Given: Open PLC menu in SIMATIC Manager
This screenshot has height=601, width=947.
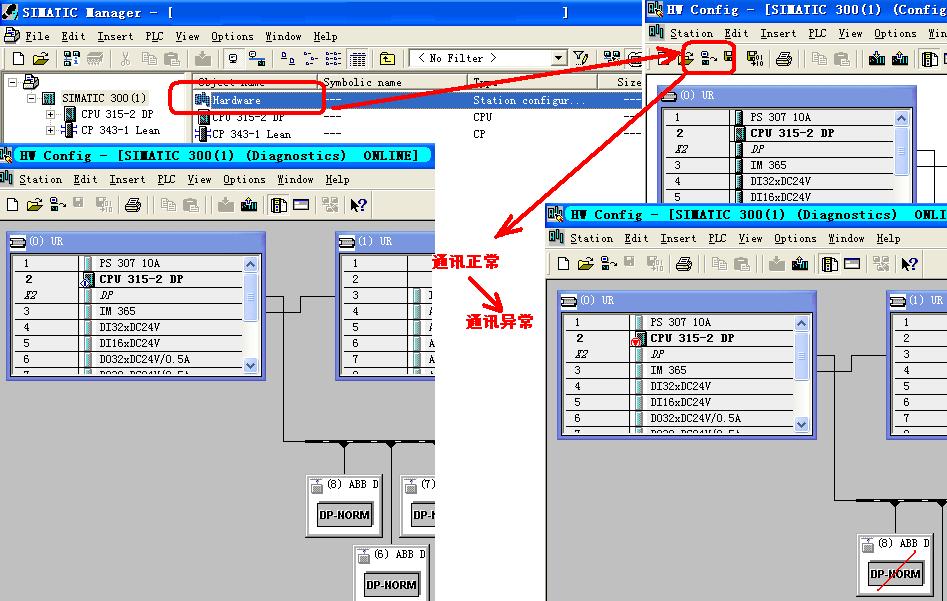Looking at the screenshot, I should click(153, 36).
